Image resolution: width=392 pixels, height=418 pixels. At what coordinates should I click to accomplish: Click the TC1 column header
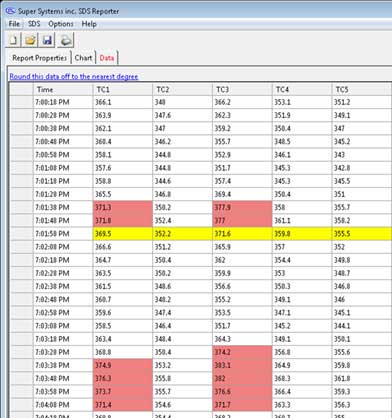(123, 89)
